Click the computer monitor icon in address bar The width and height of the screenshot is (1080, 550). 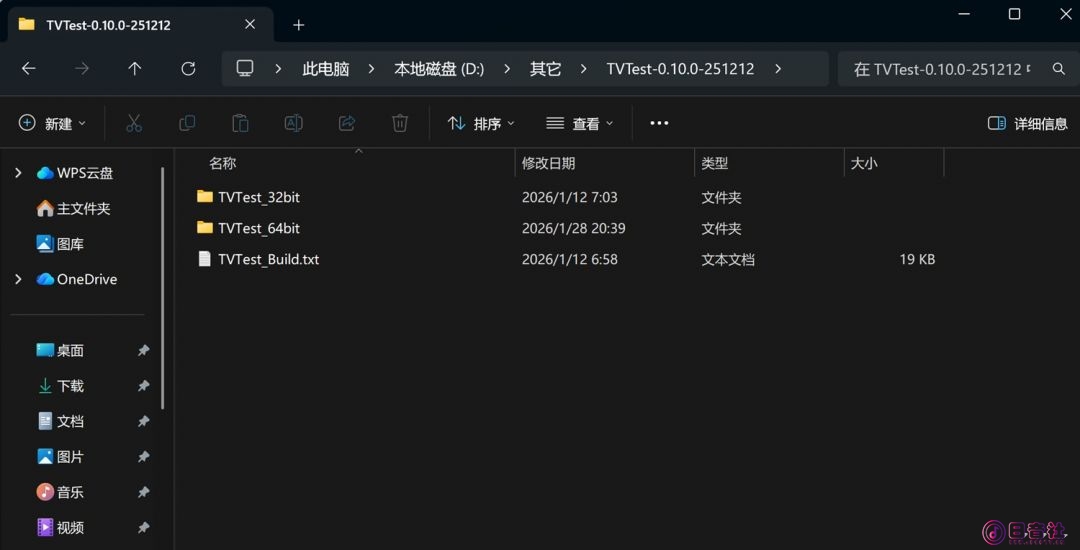(245, 68)
